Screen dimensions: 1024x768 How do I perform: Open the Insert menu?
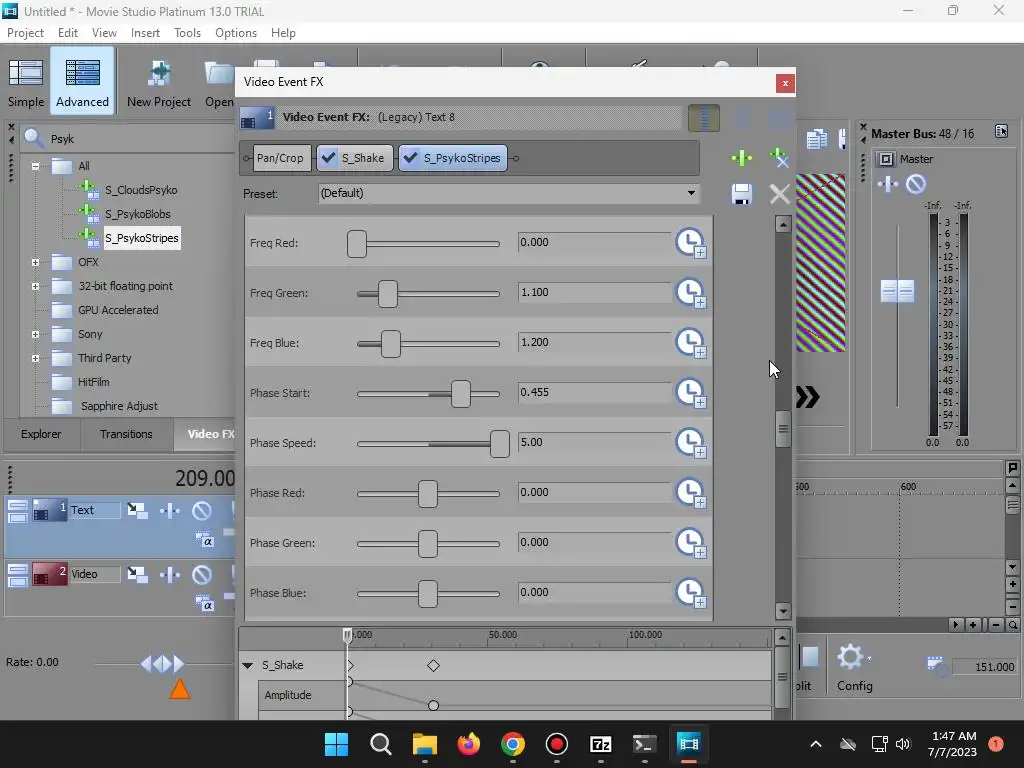pyautogui.click(x=145, y=33)
